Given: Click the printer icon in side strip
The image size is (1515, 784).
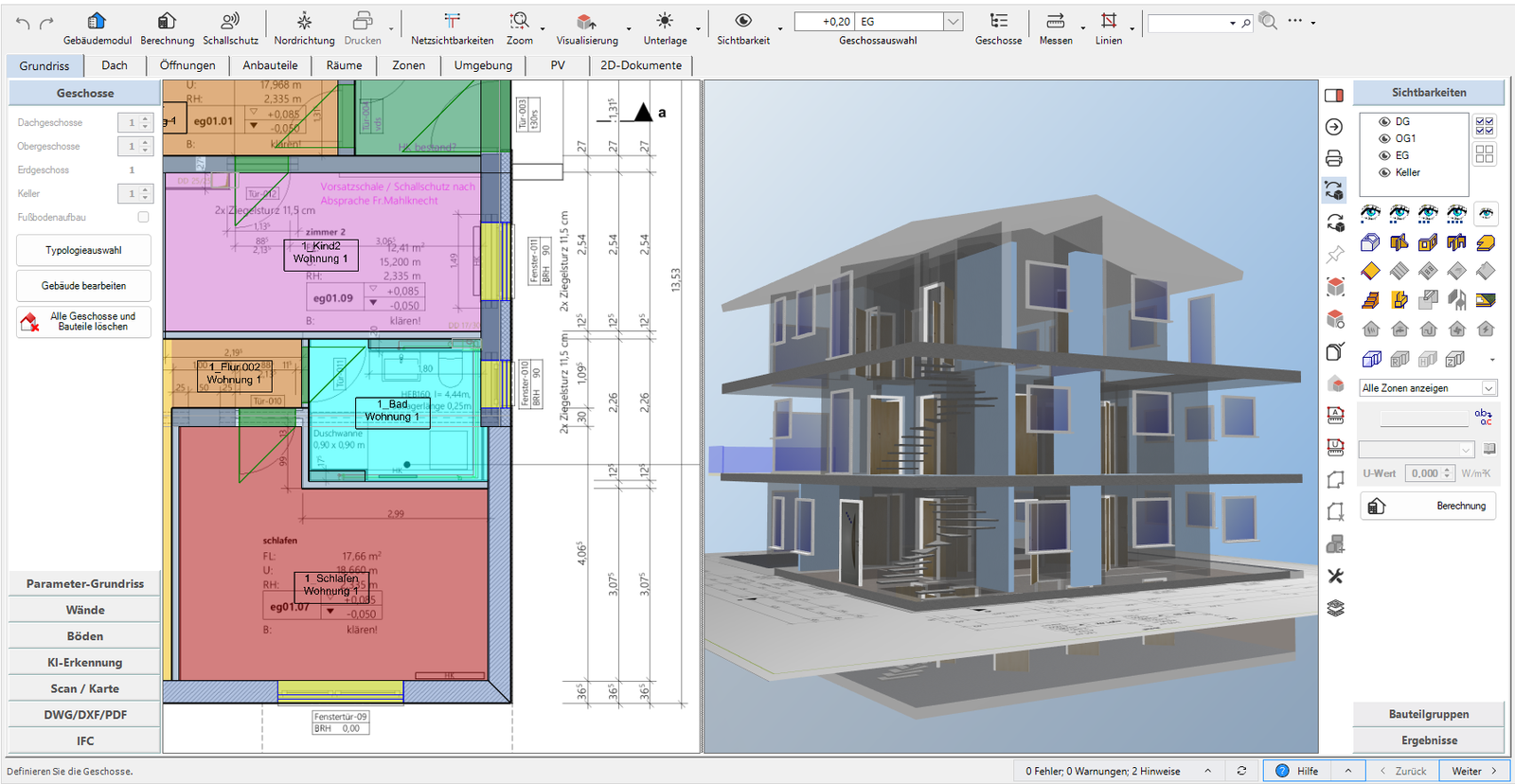Looking at the screenshot, I should pyautogui.click(x=1334, y=158).
